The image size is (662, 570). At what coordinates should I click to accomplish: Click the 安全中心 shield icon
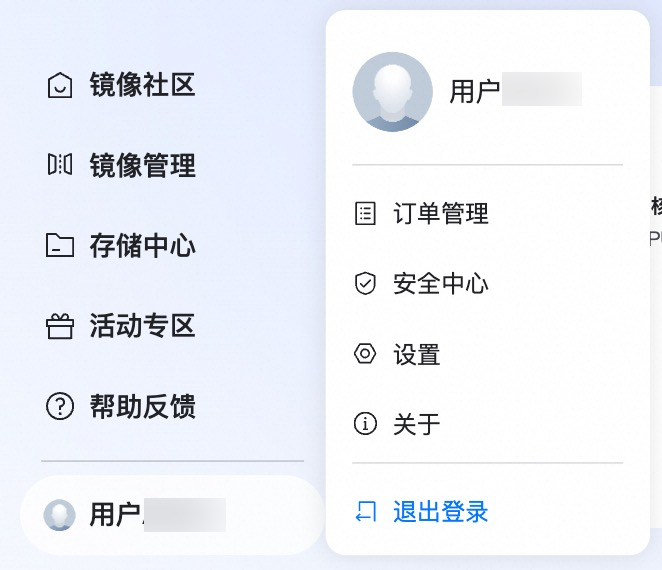click(x=365, y=283)
